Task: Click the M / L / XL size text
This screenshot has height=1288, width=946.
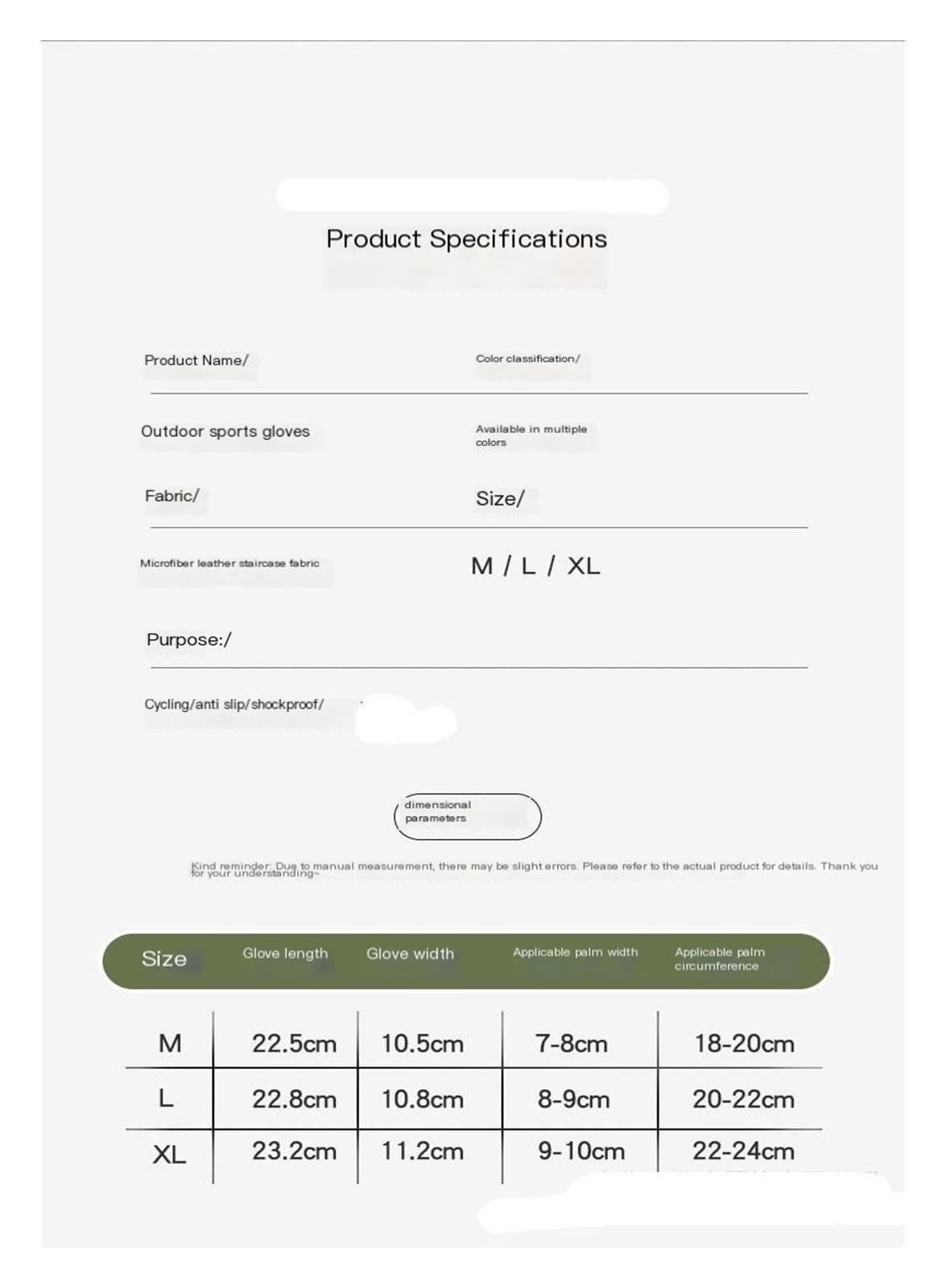Action: [x=535, y=566]
